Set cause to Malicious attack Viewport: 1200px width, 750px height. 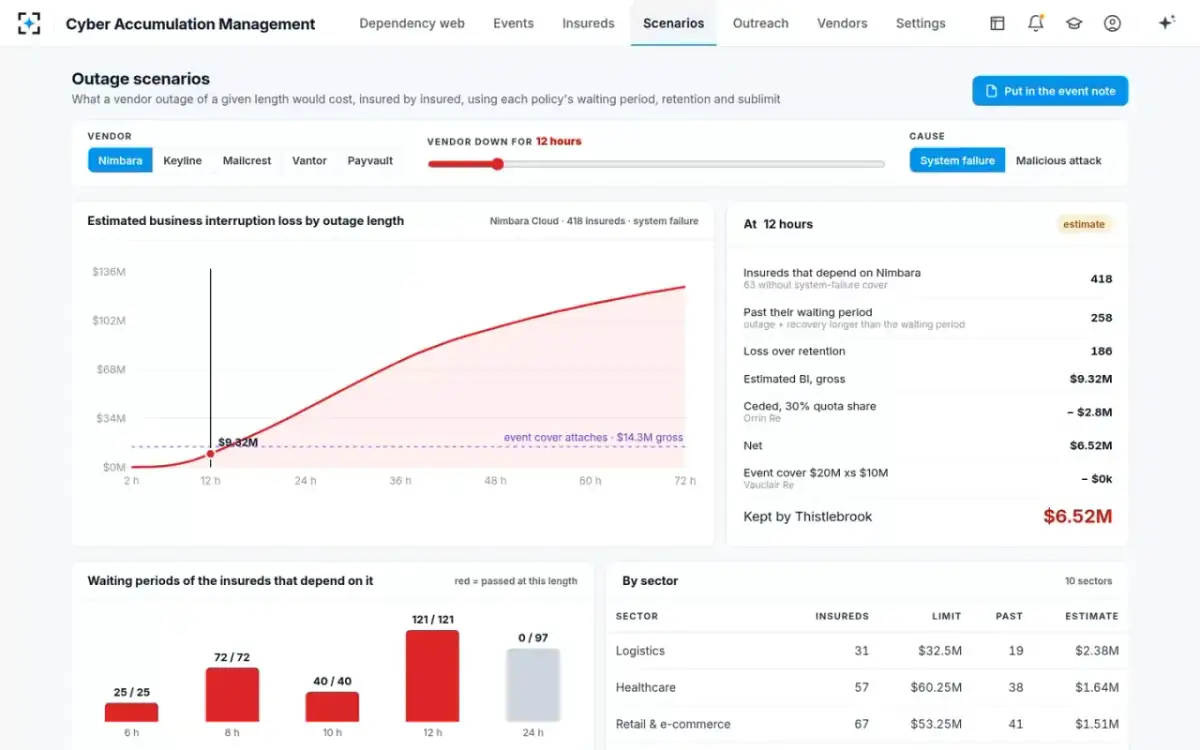[1058, 160]
